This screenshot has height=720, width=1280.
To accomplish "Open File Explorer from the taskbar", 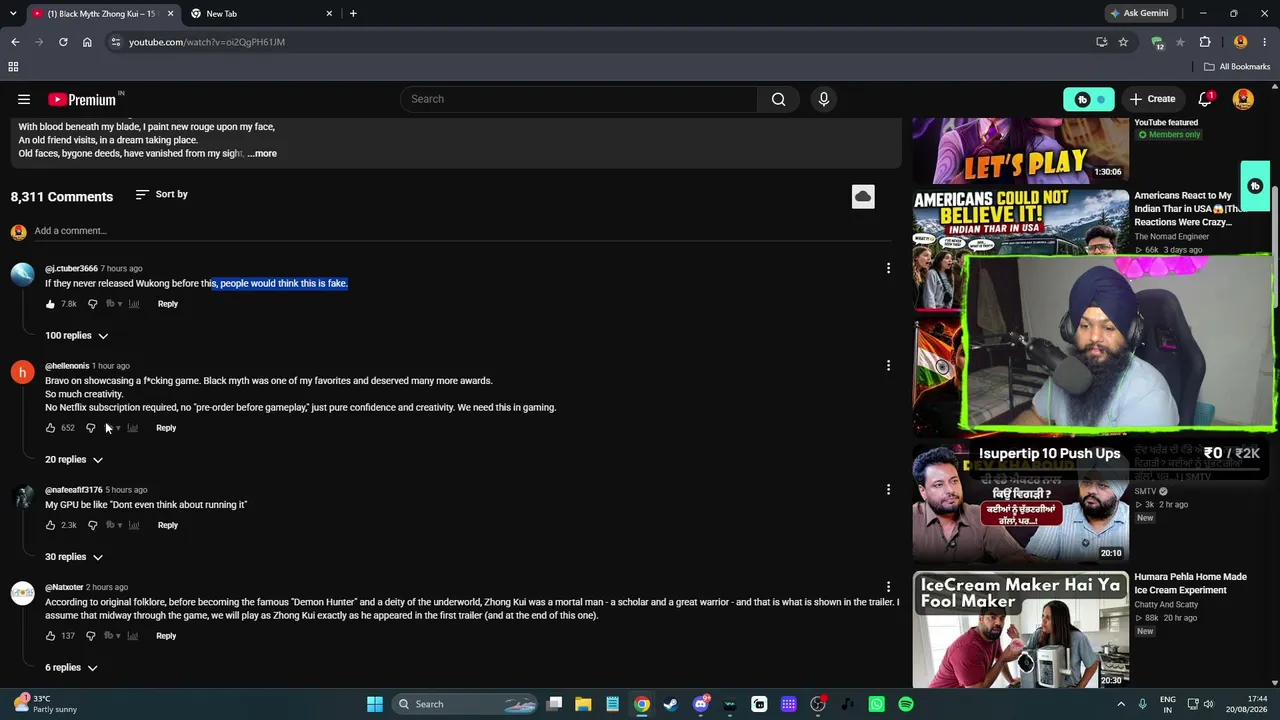I will pos(583,704).
